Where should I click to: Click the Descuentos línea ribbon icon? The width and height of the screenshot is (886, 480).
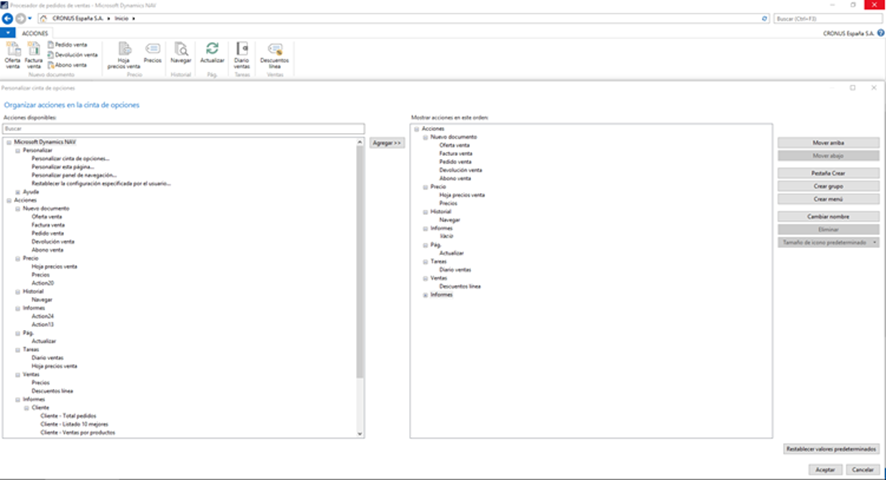pos(275,55)
